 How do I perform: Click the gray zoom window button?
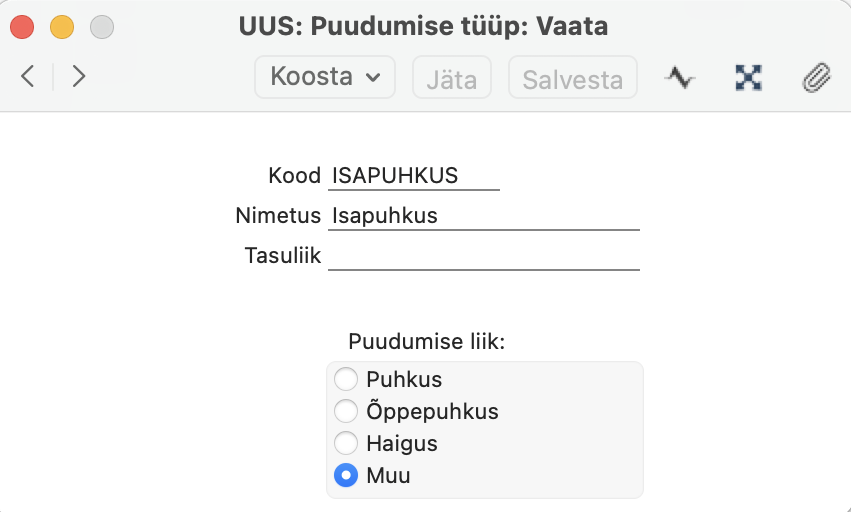(x=102, y=27)
